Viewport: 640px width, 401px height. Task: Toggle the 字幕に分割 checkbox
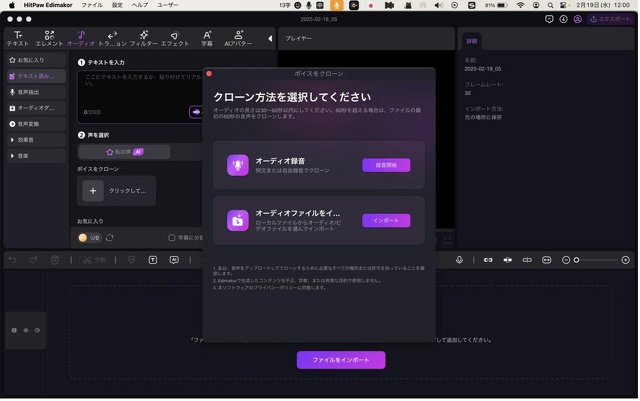(x=172, y=238)
